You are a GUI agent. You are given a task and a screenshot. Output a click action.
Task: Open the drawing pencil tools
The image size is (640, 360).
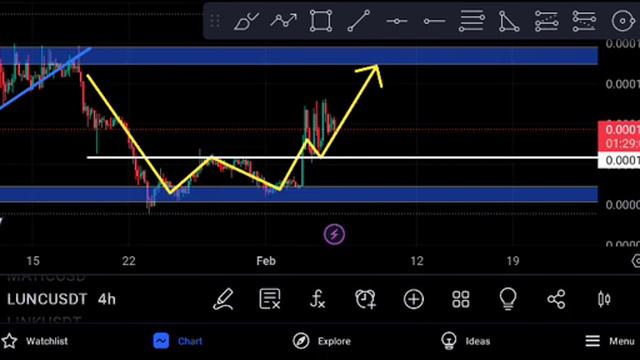pos(223,299)
